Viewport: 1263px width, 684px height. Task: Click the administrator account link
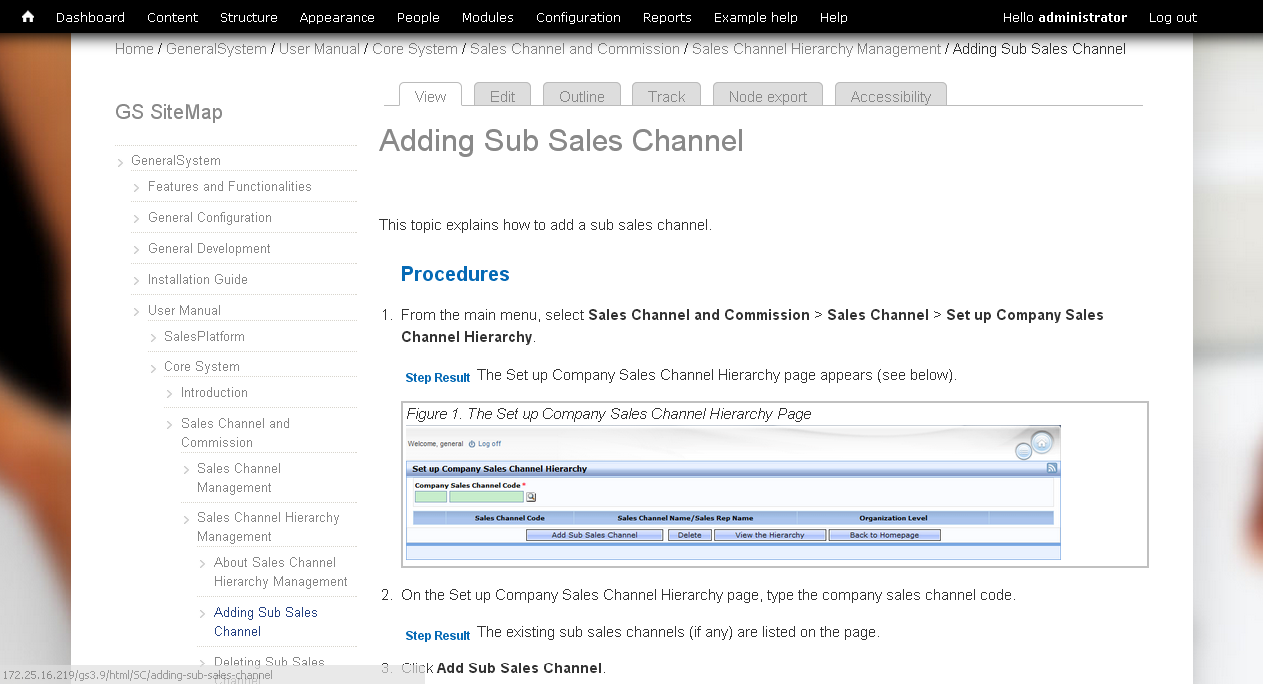(1083, 17)
